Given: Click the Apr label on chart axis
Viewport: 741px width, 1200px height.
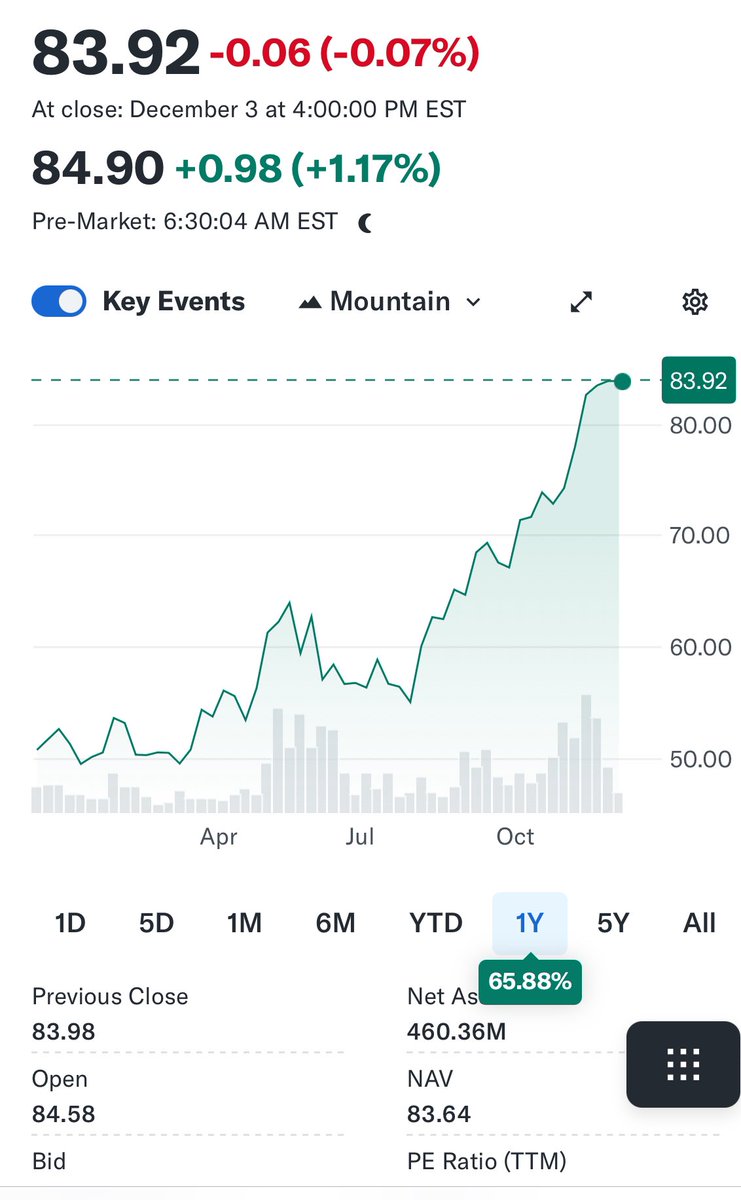Looking at the screenshot, I should [218, 837].
